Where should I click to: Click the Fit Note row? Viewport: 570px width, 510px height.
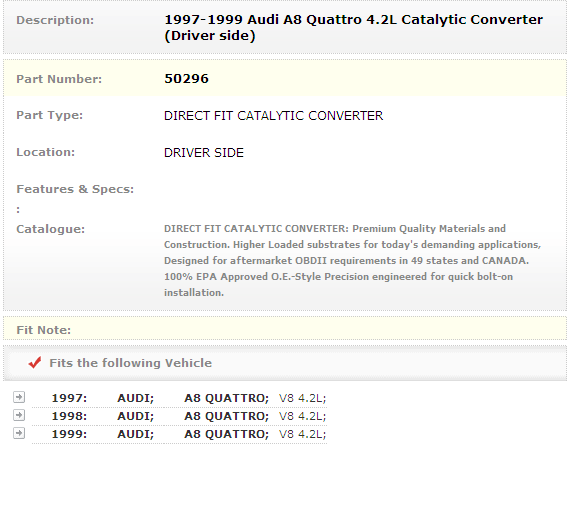pyautogui.click(x=285, y=330)
